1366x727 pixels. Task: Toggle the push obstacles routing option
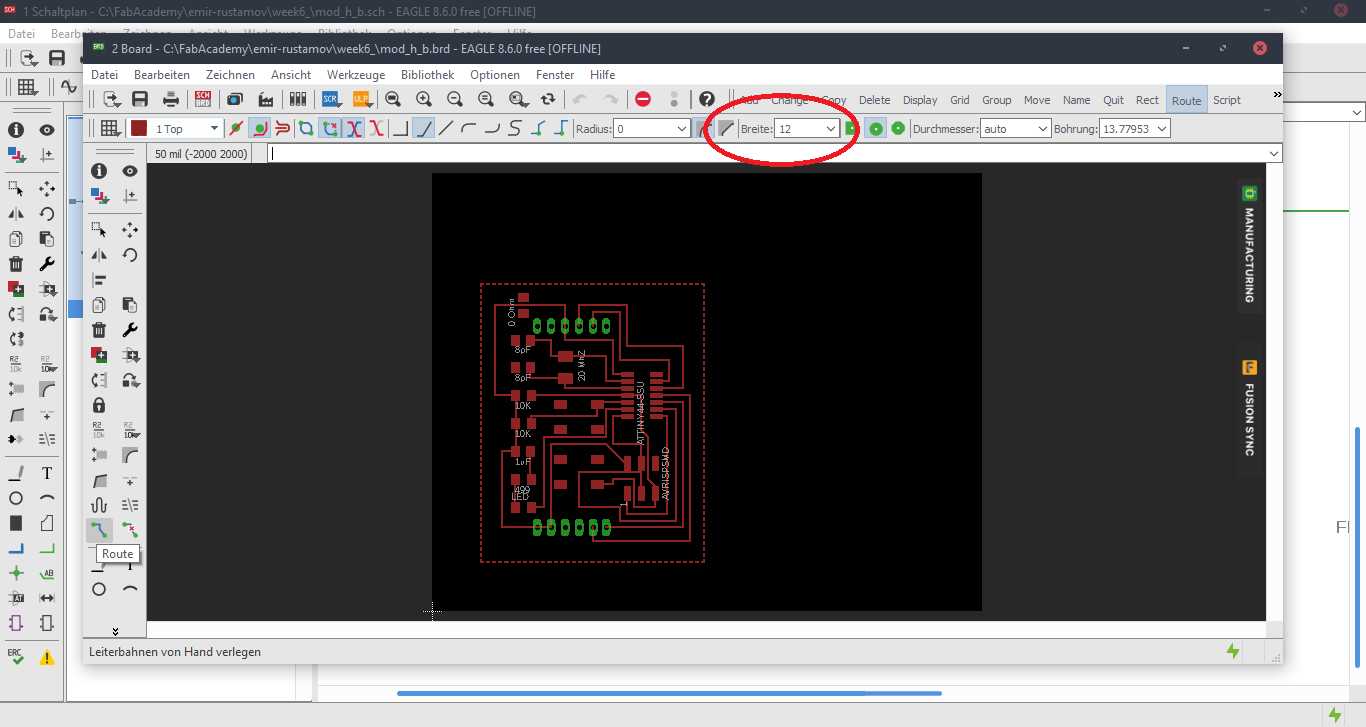click(x=282, y=128)
